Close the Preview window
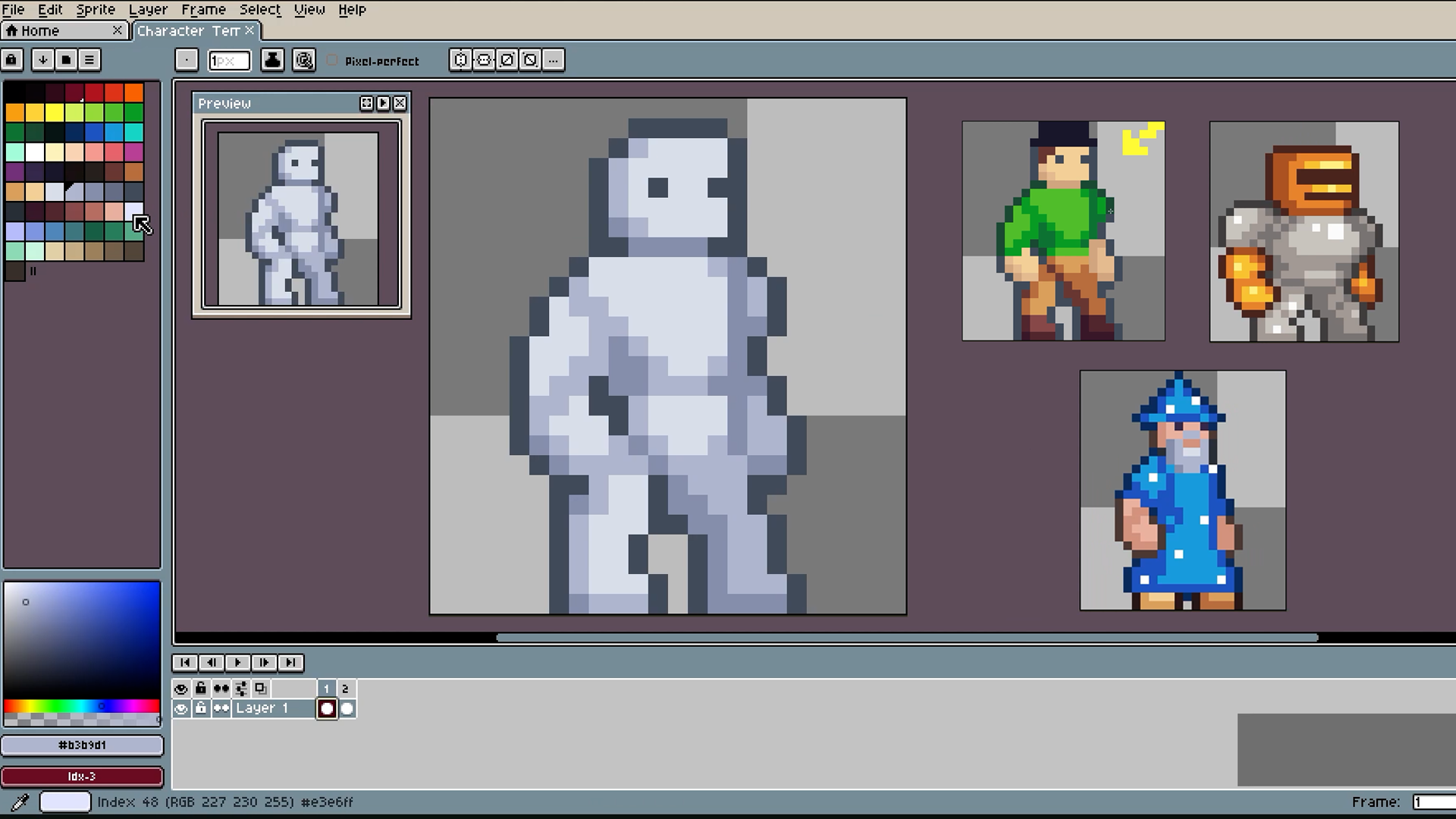The width and height of the screenshot is (1456, 819). 400,103
